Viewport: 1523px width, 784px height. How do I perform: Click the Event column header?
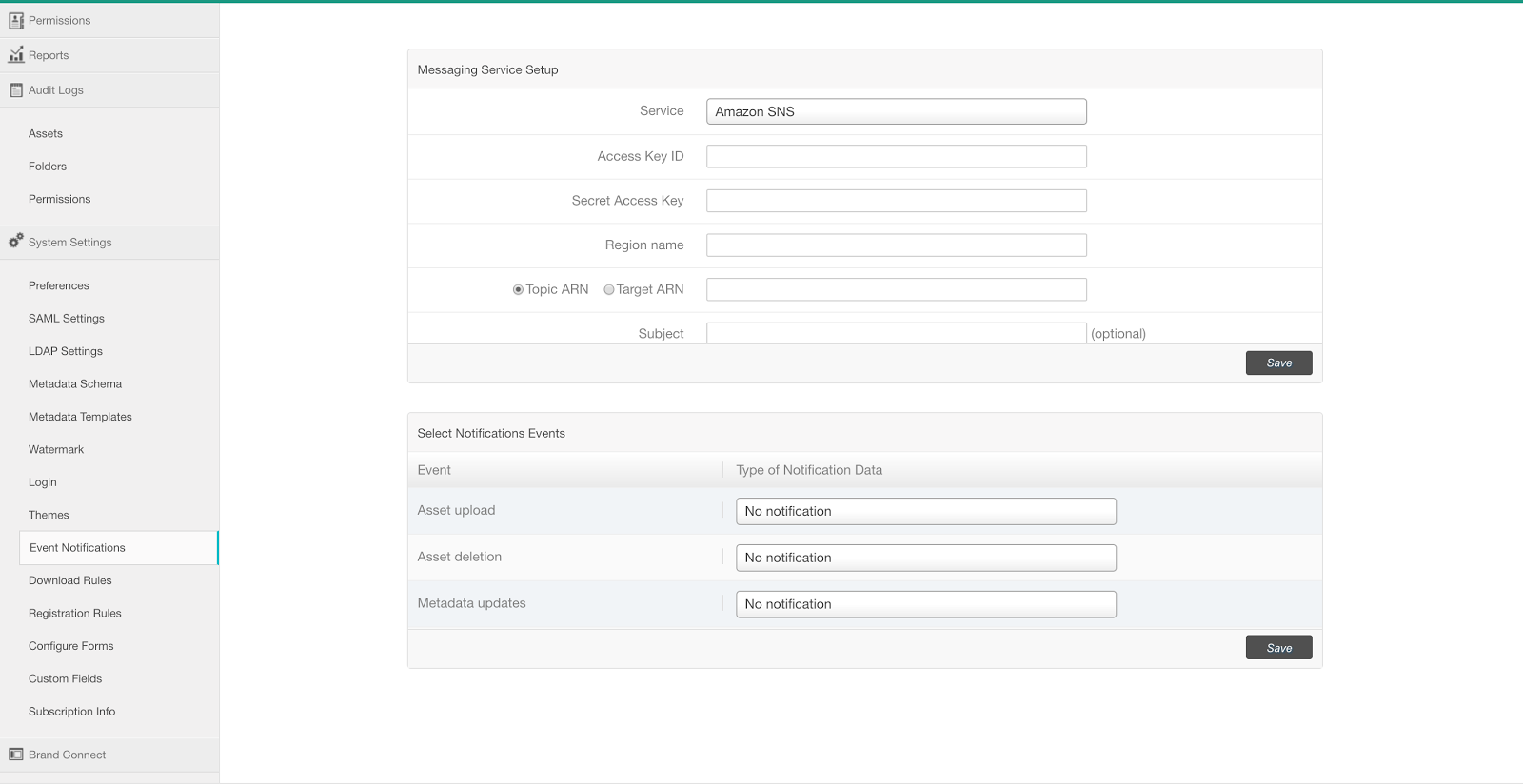point(434,470)
